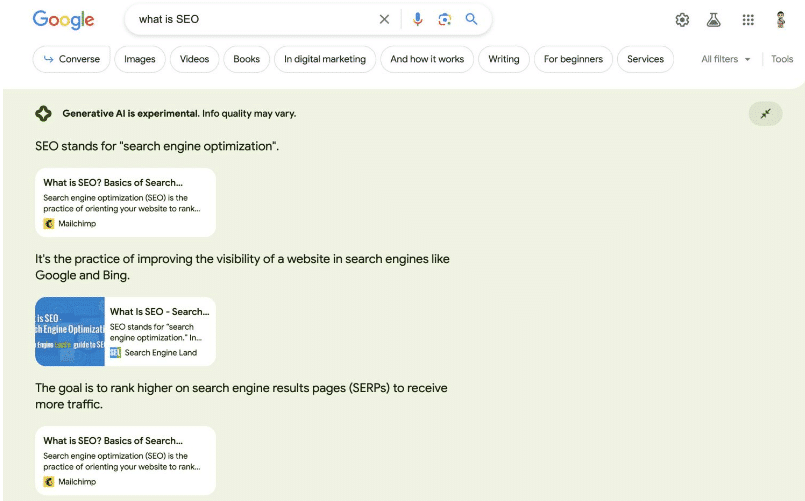Screen dimensions: 805x501
Task: Filter by In digital marketing
Action: click(x=325, y=59)
